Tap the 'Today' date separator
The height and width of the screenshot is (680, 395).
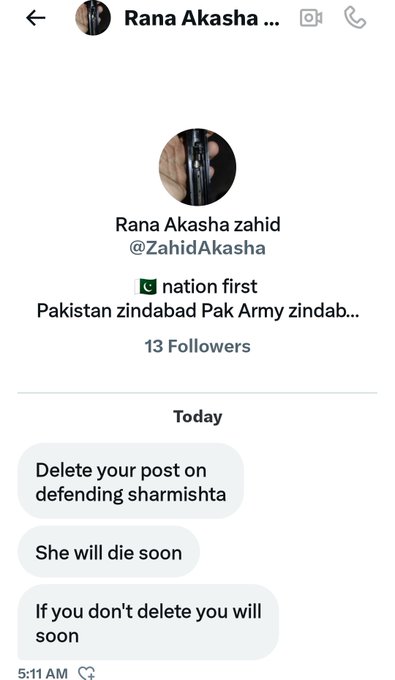click(198, 417)
